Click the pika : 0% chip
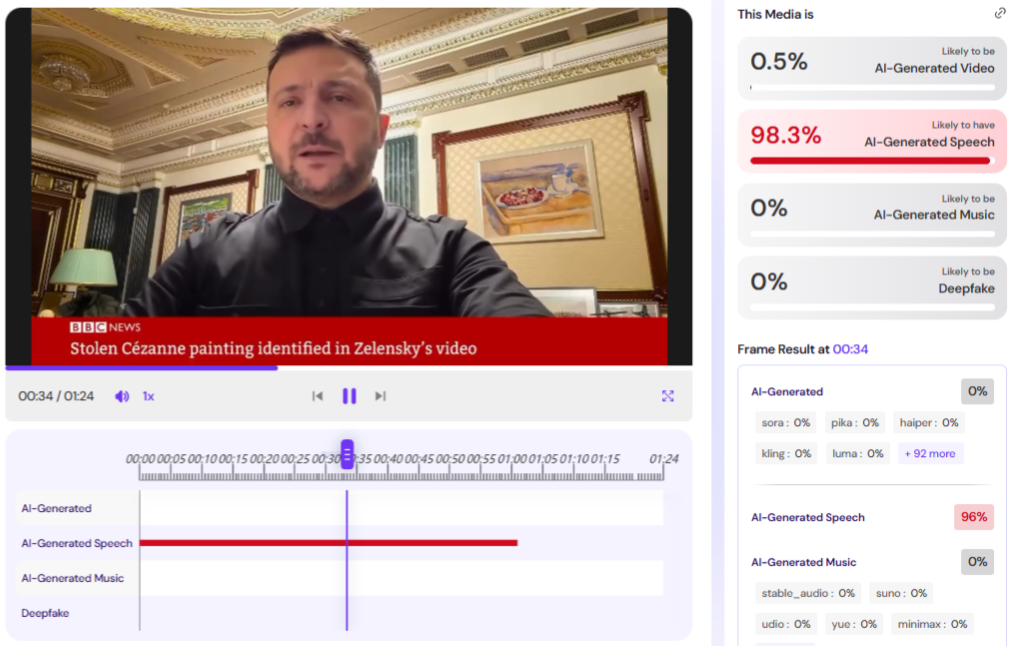The image size is (1014, 646). [x=854, y=422]
